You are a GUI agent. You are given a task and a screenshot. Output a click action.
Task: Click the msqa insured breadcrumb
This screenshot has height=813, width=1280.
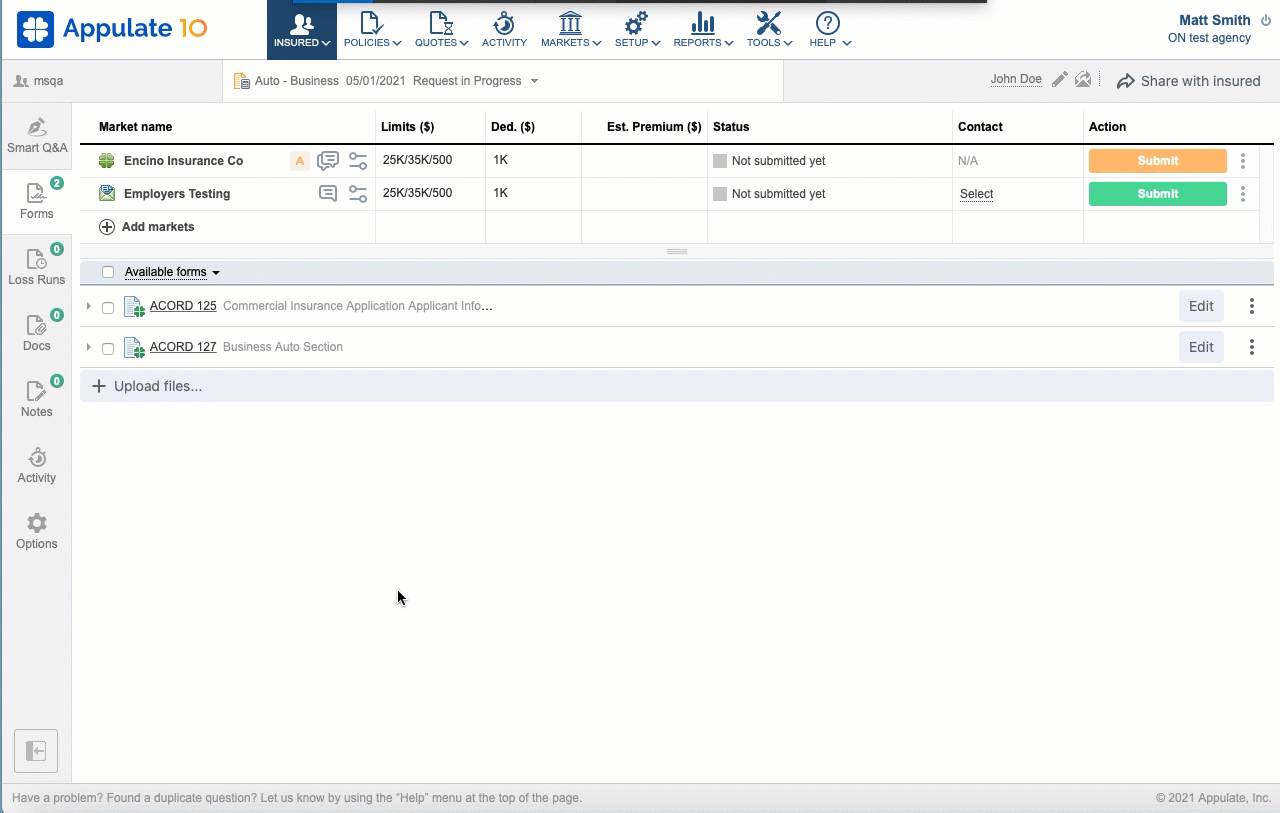pos(40,81)
